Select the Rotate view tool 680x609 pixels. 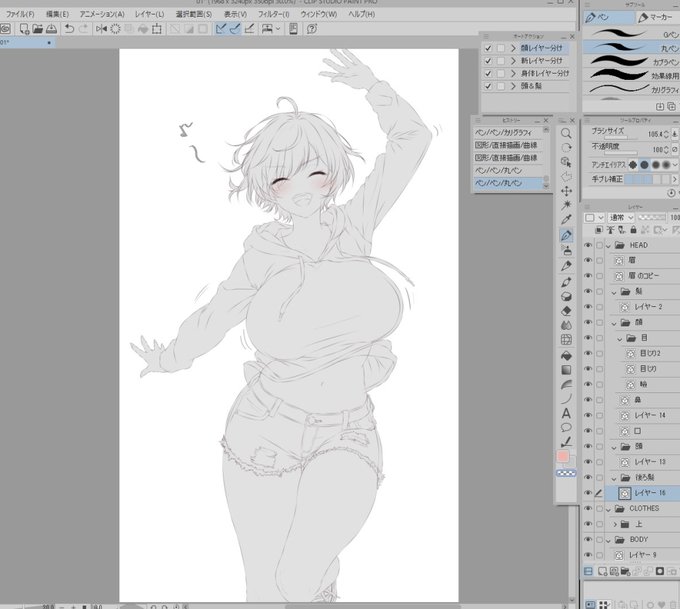(x=566, y=148)
